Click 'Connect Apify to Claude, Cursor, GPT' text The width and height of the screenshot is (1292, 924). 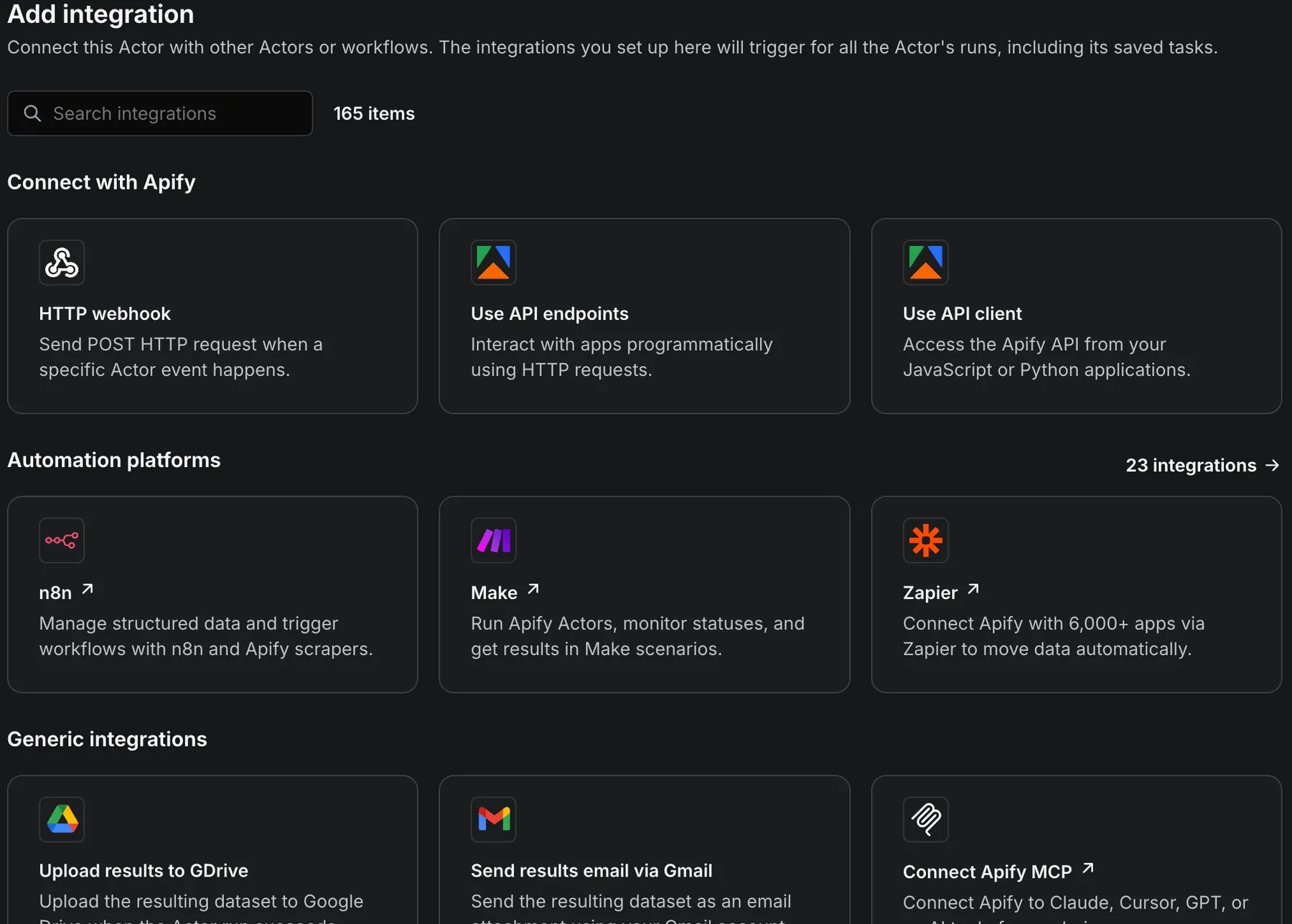tap(1075, 902)
